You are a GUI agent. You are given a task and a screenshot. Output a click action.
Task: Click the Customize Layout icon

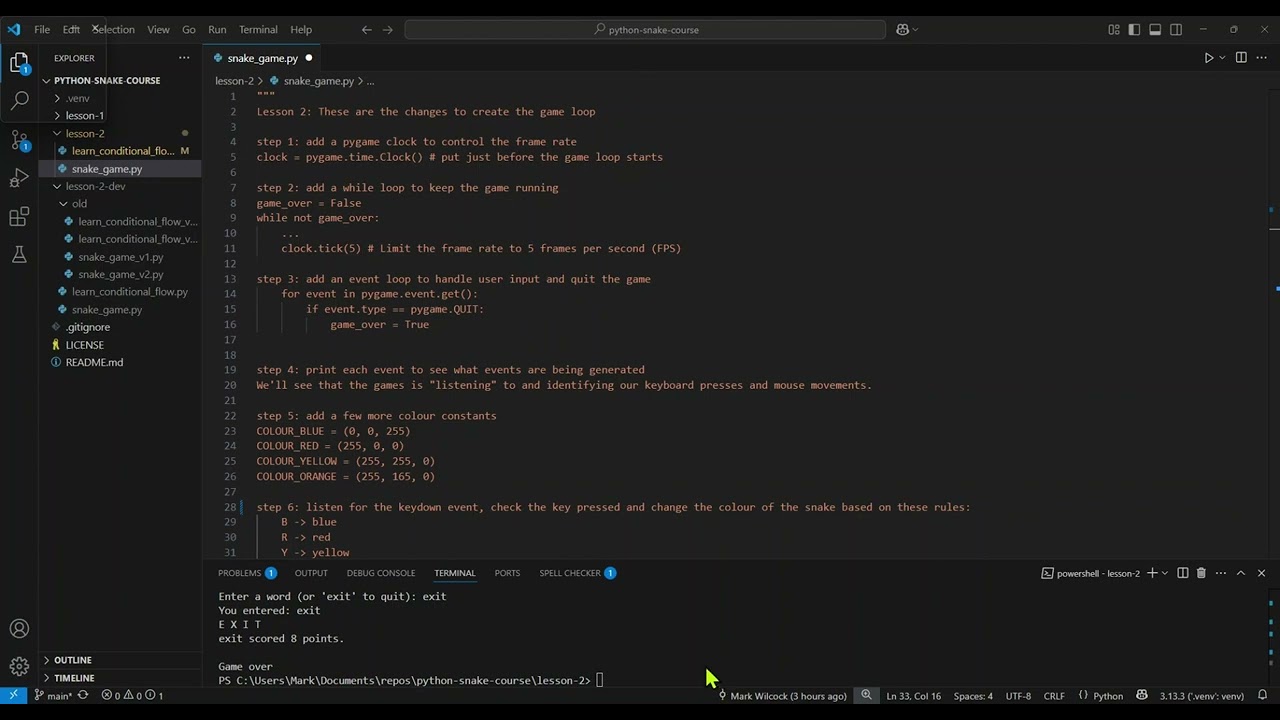click(1113, 30)
